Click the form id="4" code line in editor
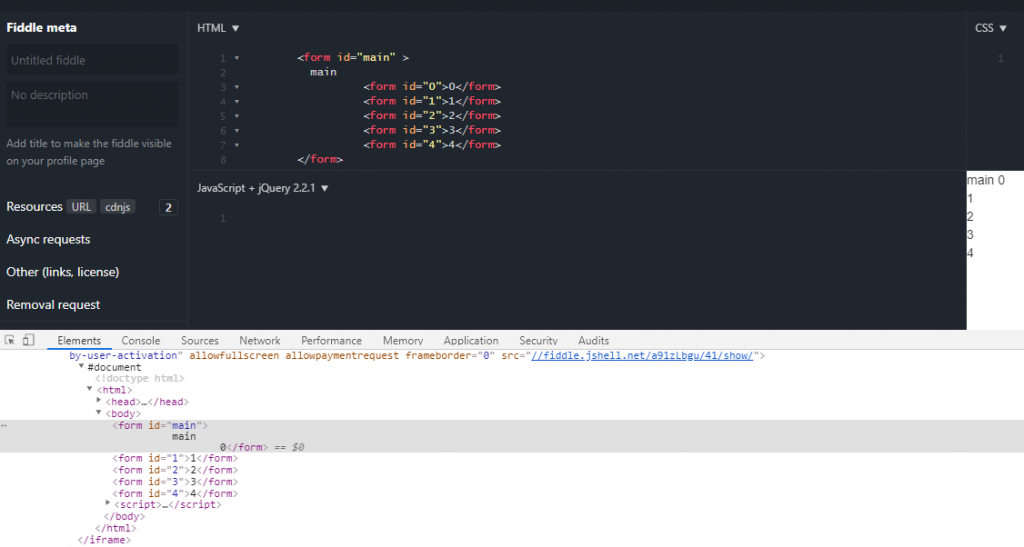Viewport: 1024px width, 547px height. pos(432,144)
